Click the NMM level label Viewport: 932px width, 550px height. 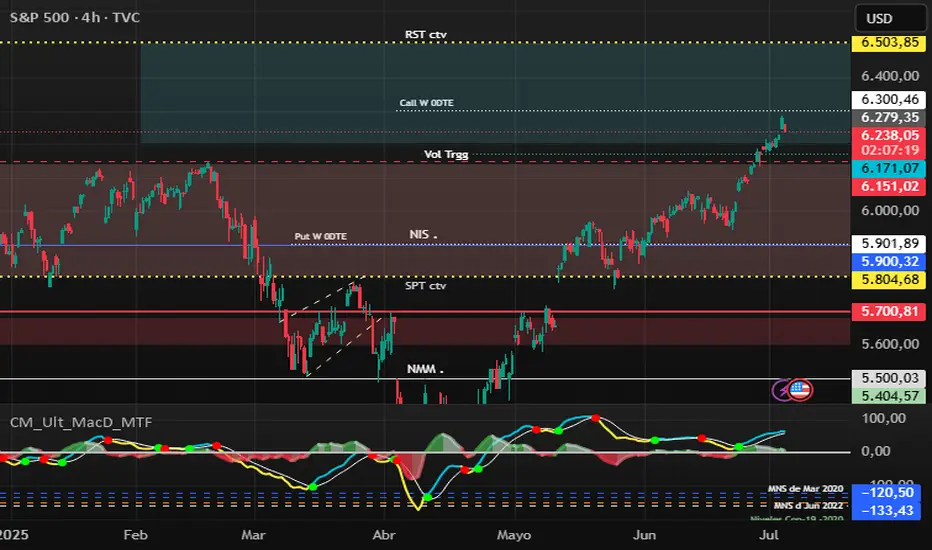click(x=424, y=369)
